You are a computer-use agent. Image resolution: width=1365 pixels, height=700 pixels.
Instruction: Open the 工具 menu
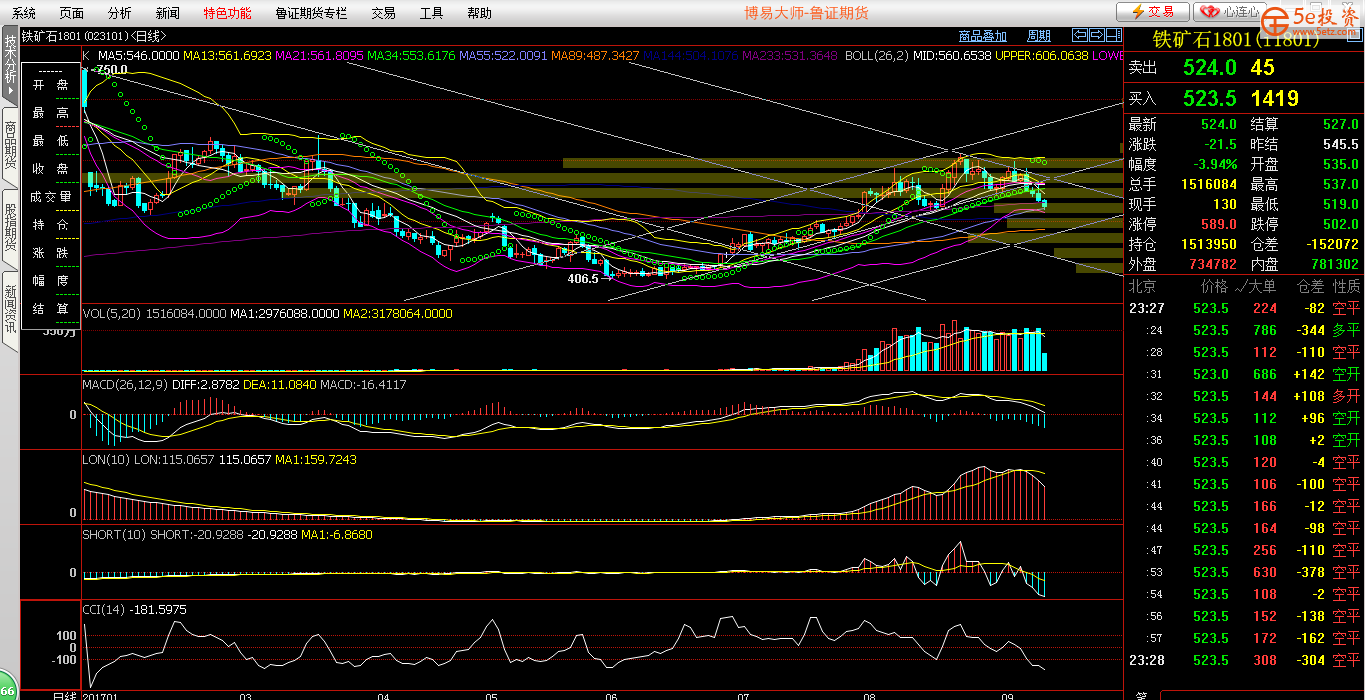point(431,13)
